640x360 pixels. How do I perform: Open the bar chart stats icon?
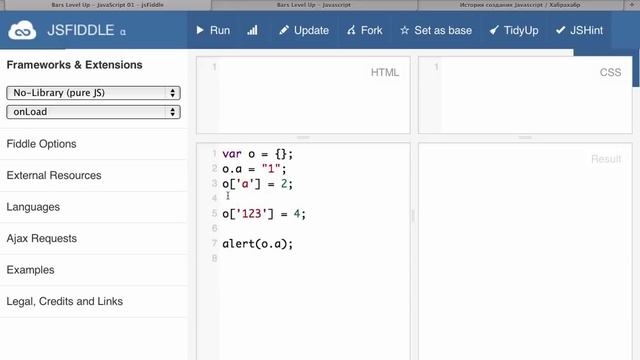pos(252,30)
